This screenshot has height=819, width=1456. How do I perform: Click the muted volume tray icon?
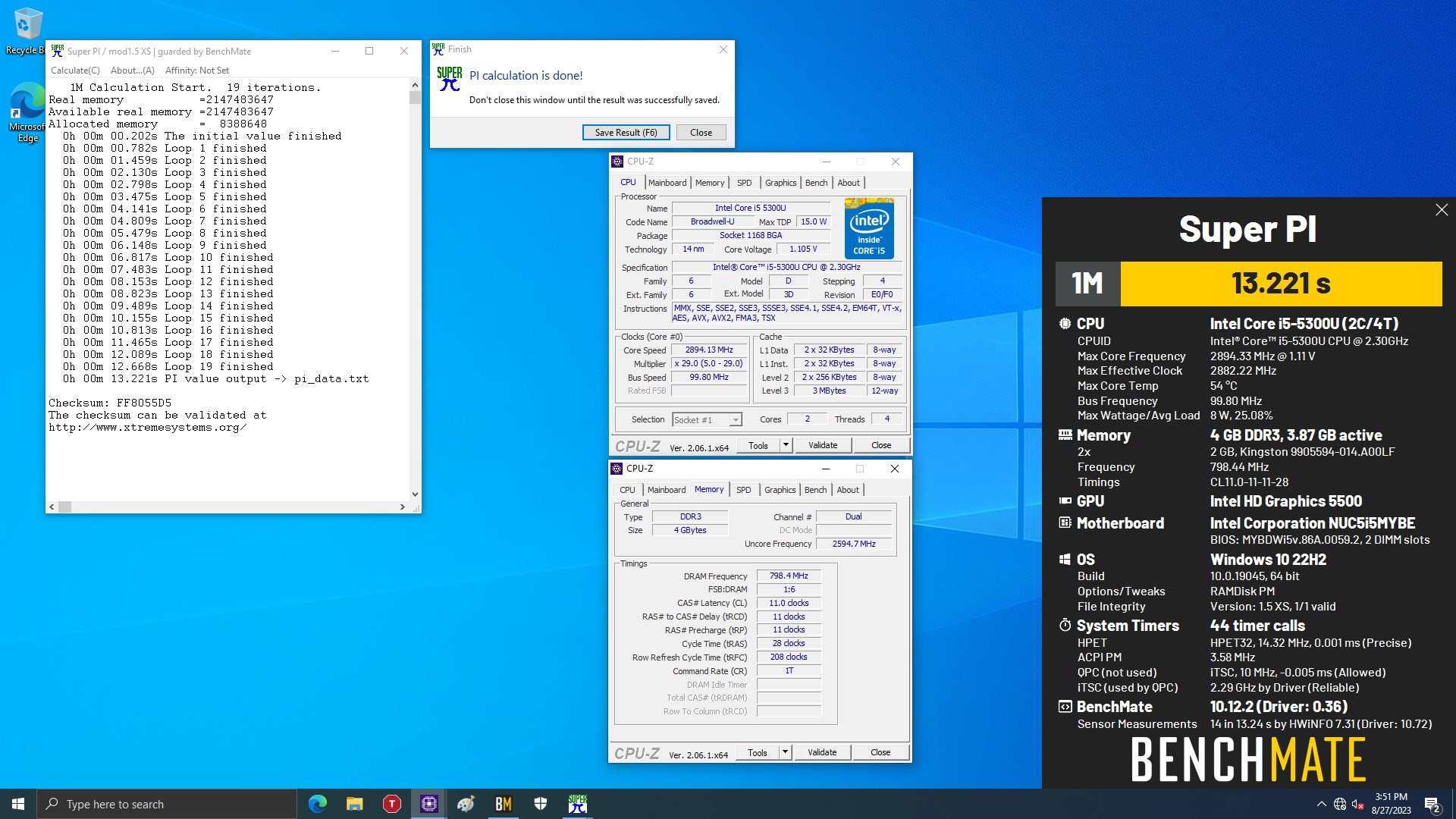click(1358, 804)
